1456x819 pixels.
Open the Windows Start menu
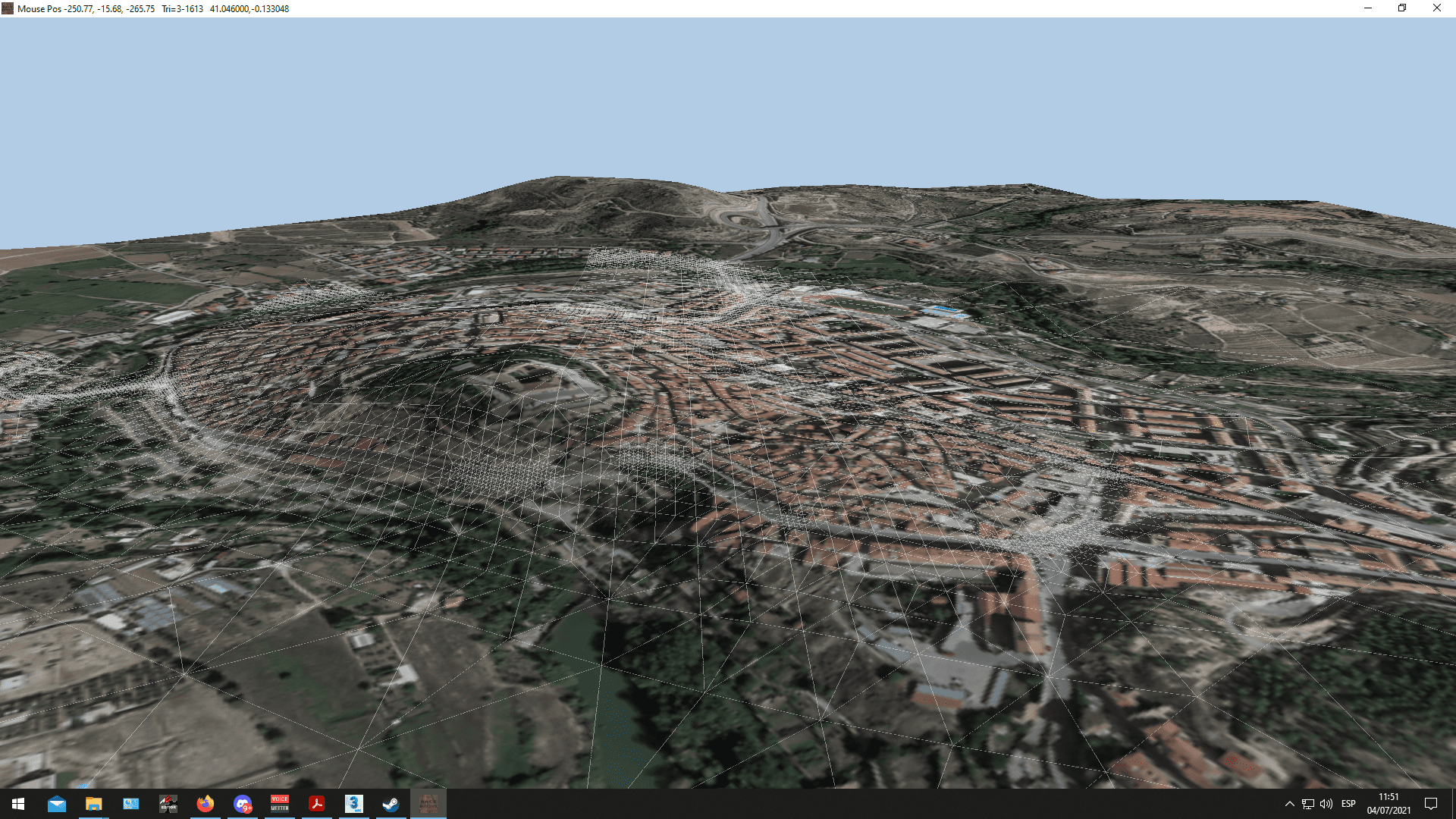pos(18,804)
